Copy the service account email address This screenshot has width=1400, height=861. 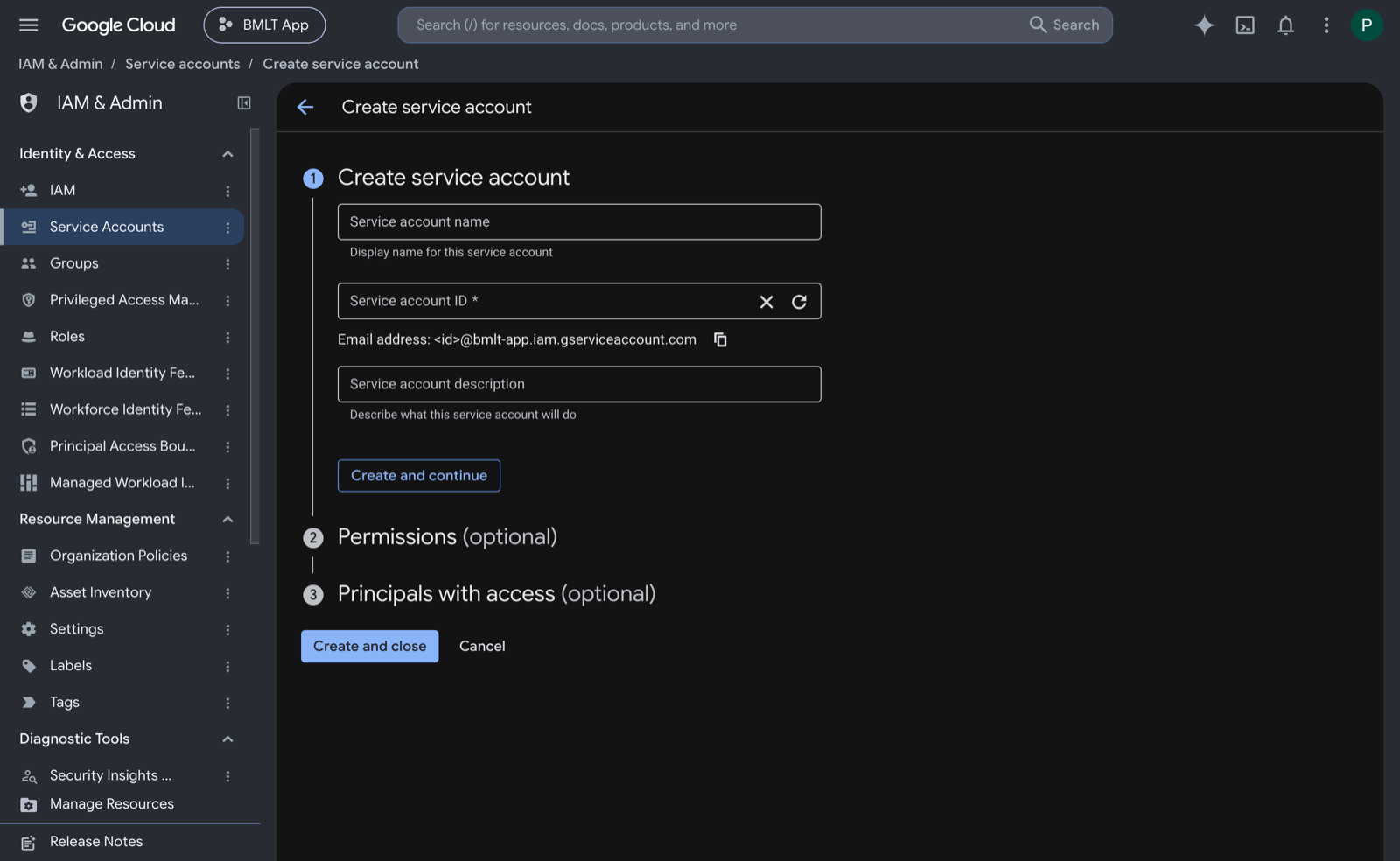[720, 339]
